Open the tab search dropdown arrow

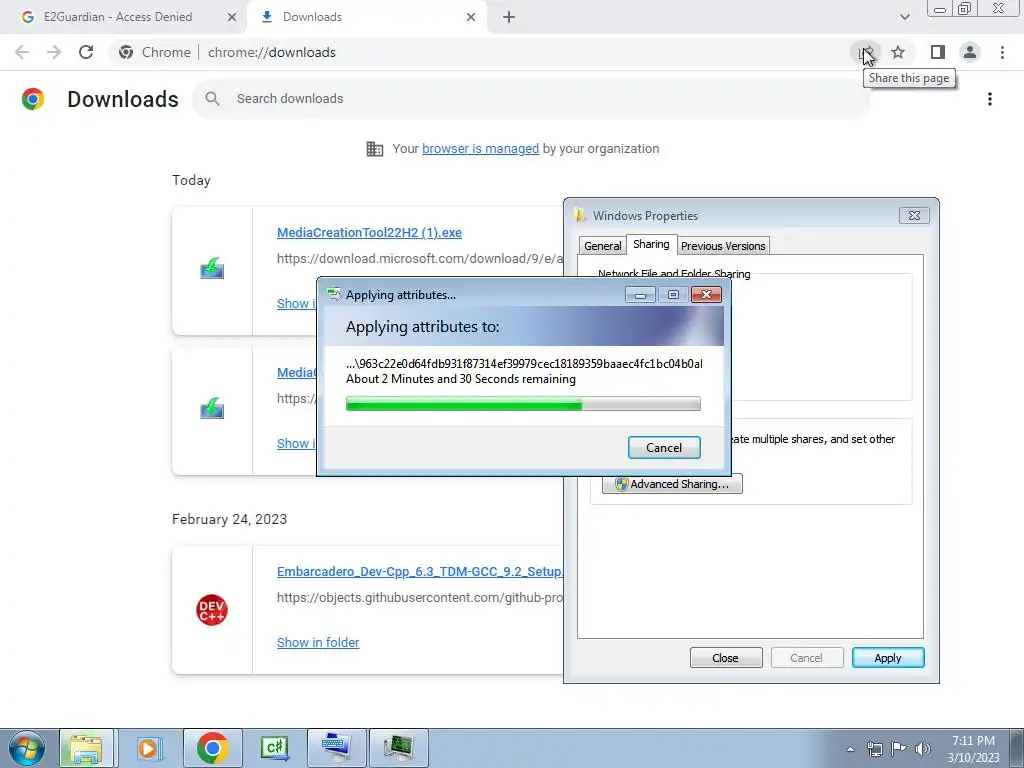coord(904,17)
